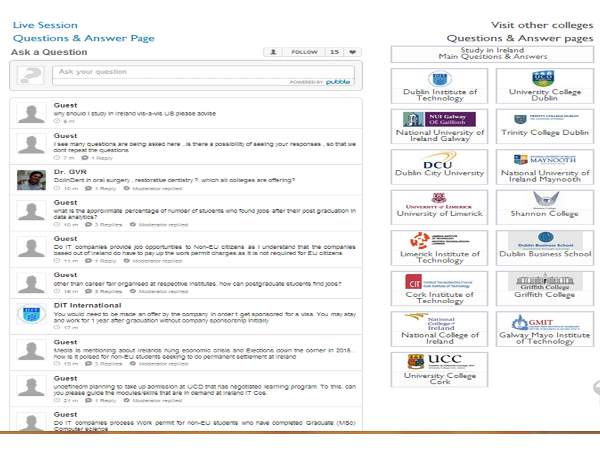Open question about studying in Ireland vs US

click(135, 114)
